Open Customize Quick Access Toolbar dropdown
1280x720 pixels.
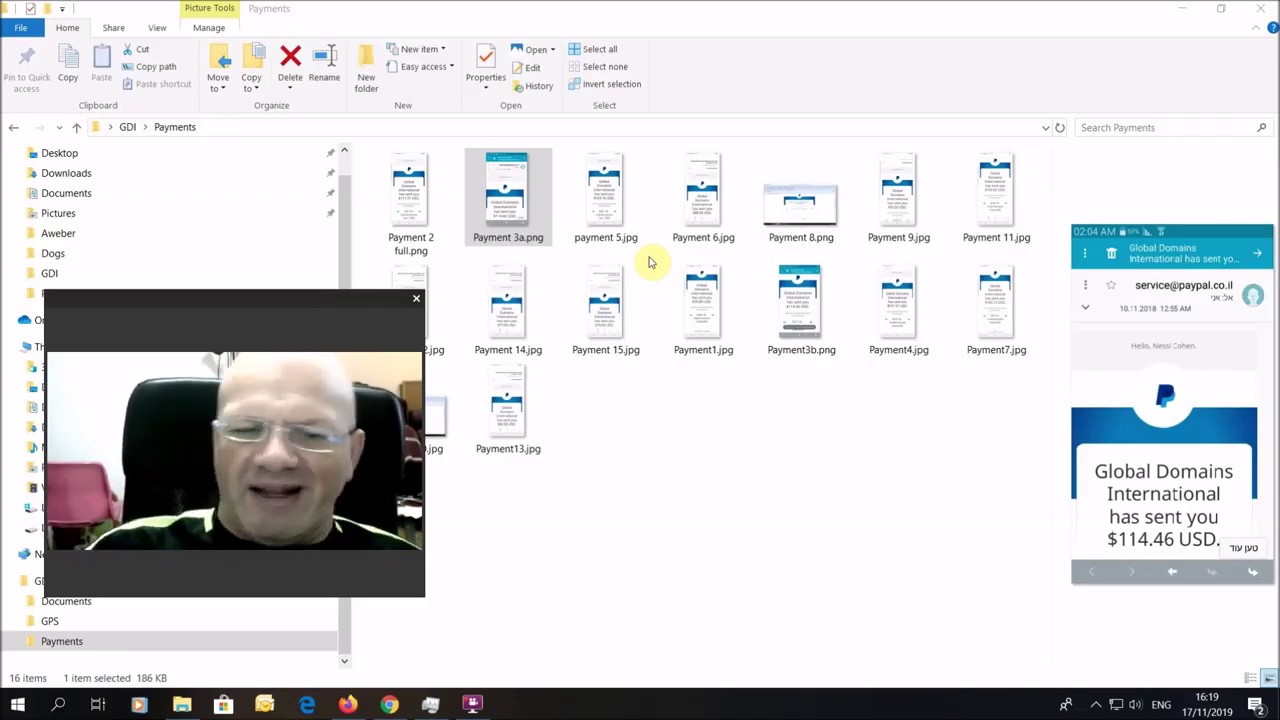click(62, 9)
